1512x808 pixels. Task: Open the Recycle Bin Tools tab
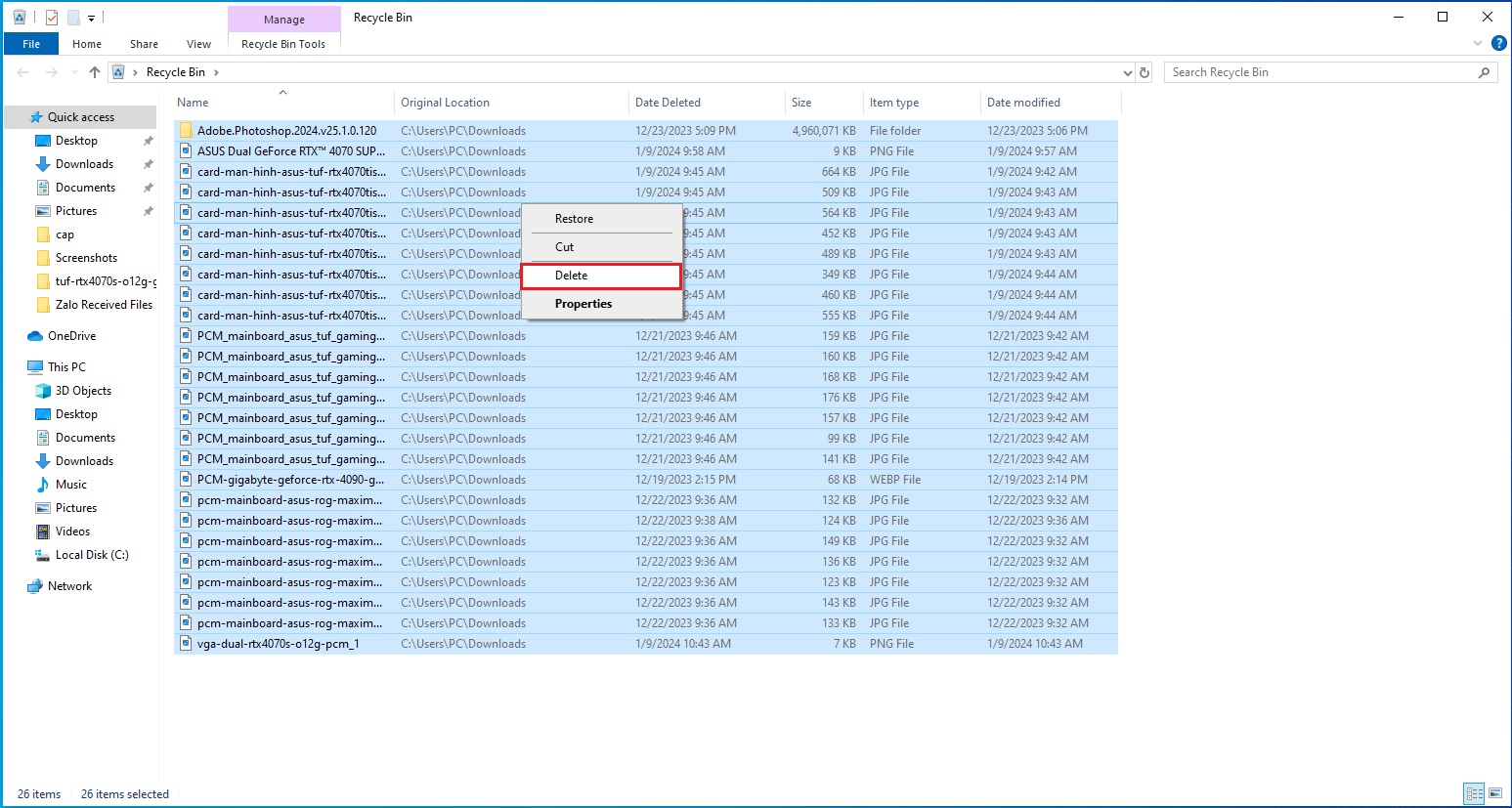pos(283,44)
